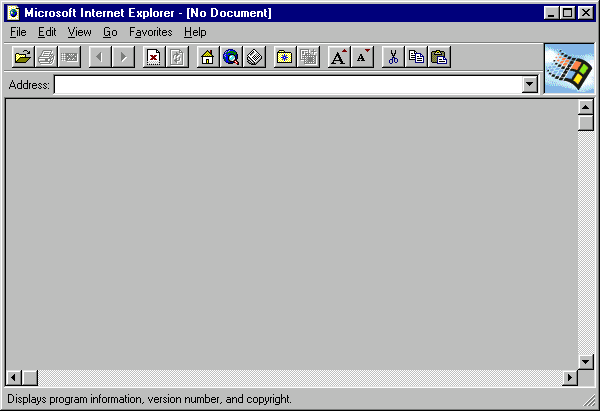This screenshot has width=600, height=411.
Task: Open the Help menu
Action: (195, 32)
